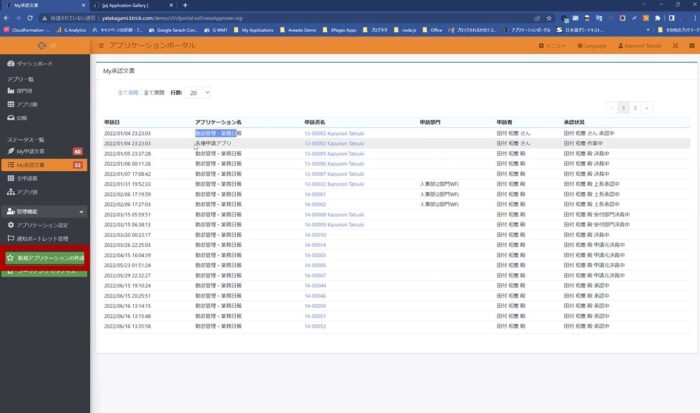Screen dimensions: 700x413
Task: Open the Language menu
Action: 592,46
